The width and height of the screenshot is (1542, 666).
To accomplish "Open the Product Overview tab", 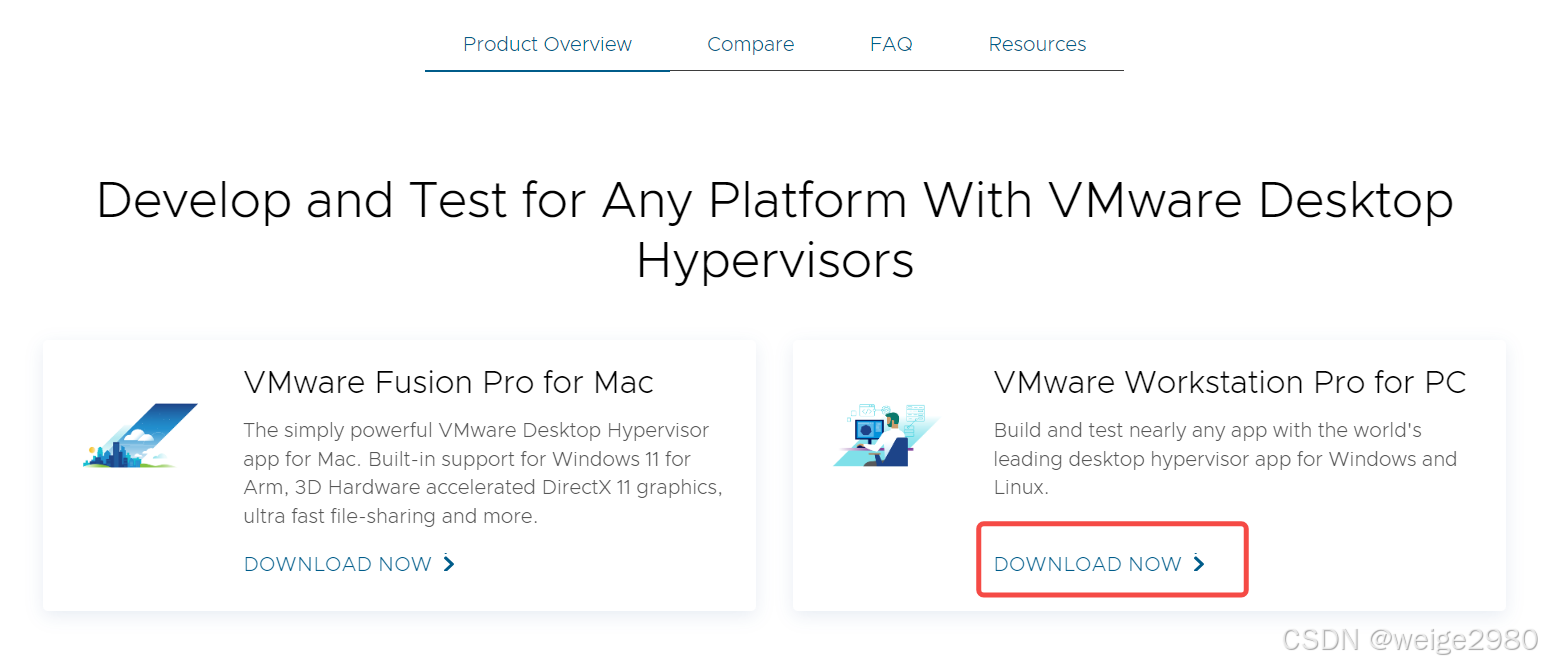I will [547, 44].
